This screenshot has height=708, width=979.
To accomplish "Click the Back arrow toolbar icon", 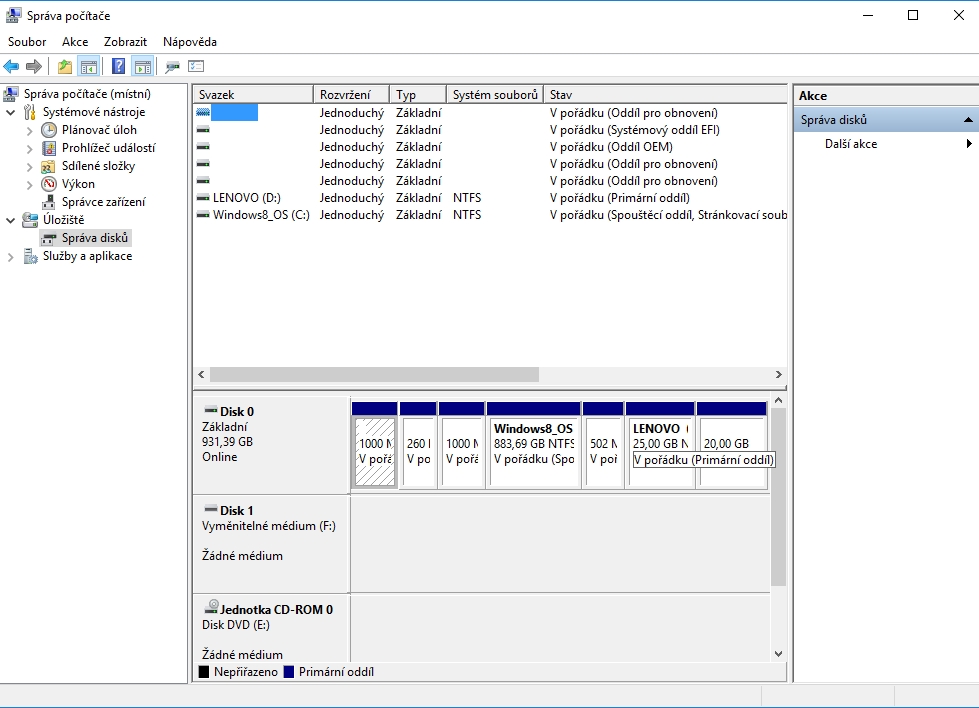I will pos(11,66).
